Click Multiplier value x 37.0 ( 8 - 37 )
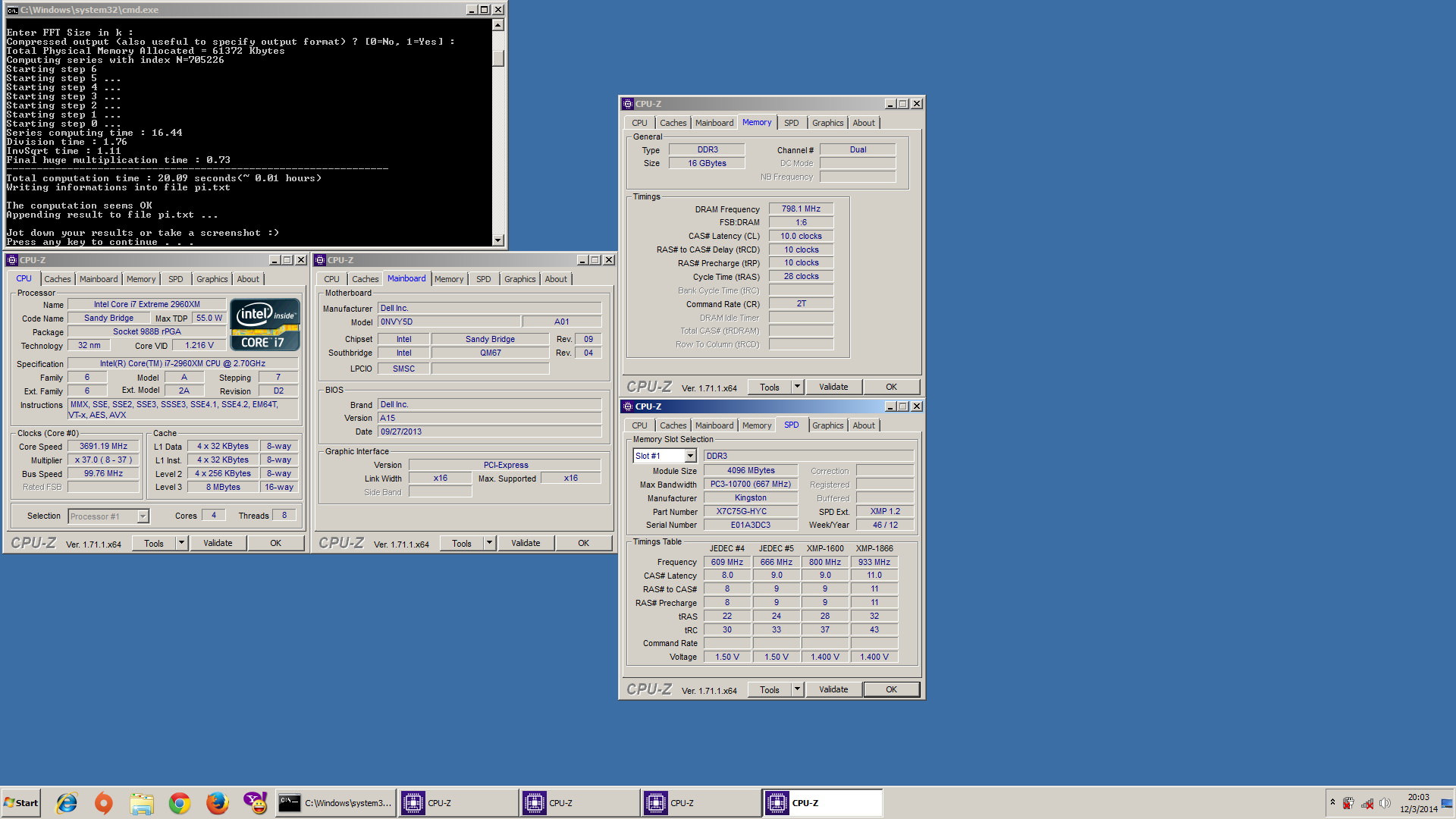The height and width of the screenshot is (819, 1456). click(x=103, y=460)
